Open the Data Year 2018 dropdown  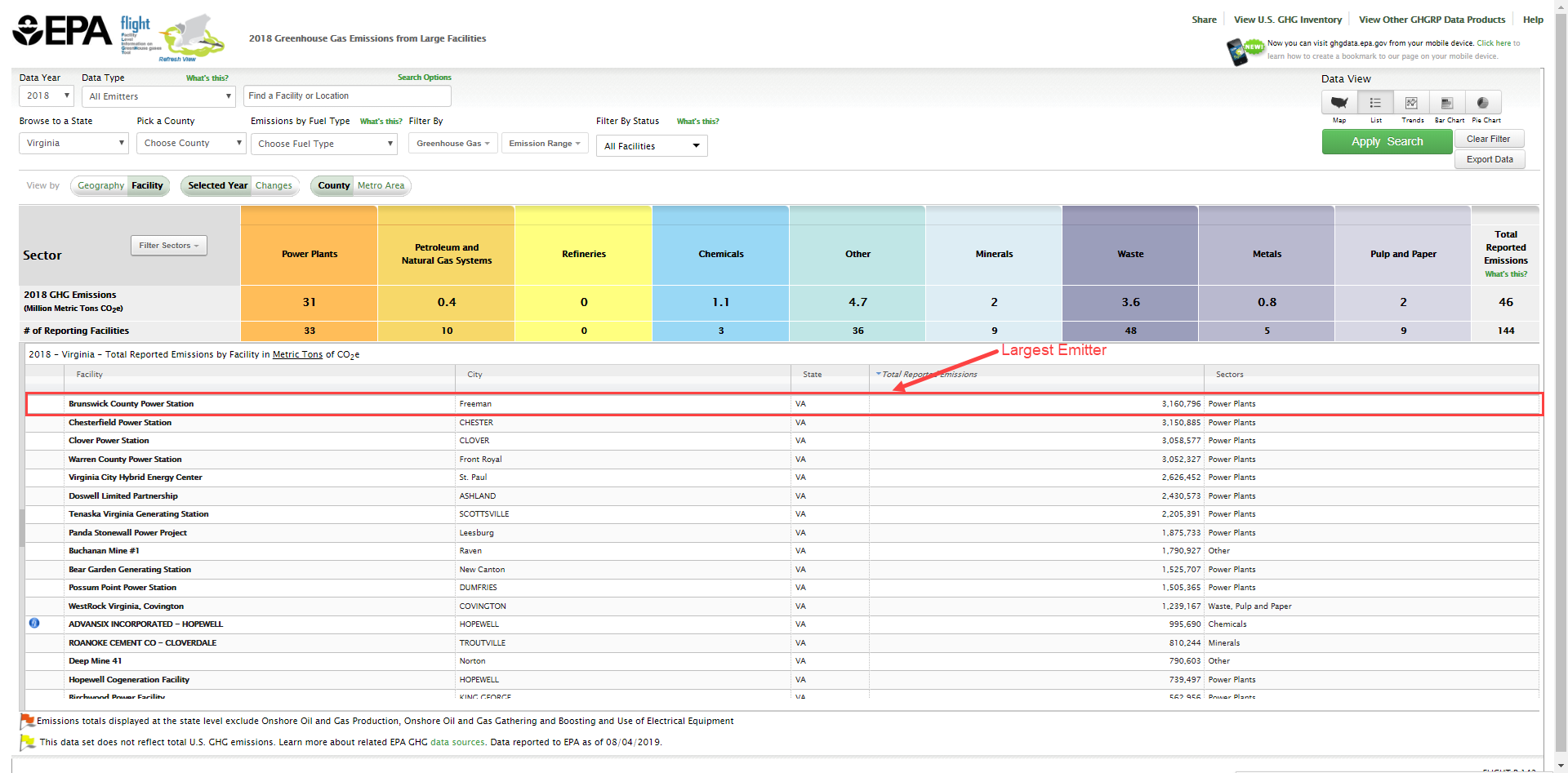click(47, 96)
